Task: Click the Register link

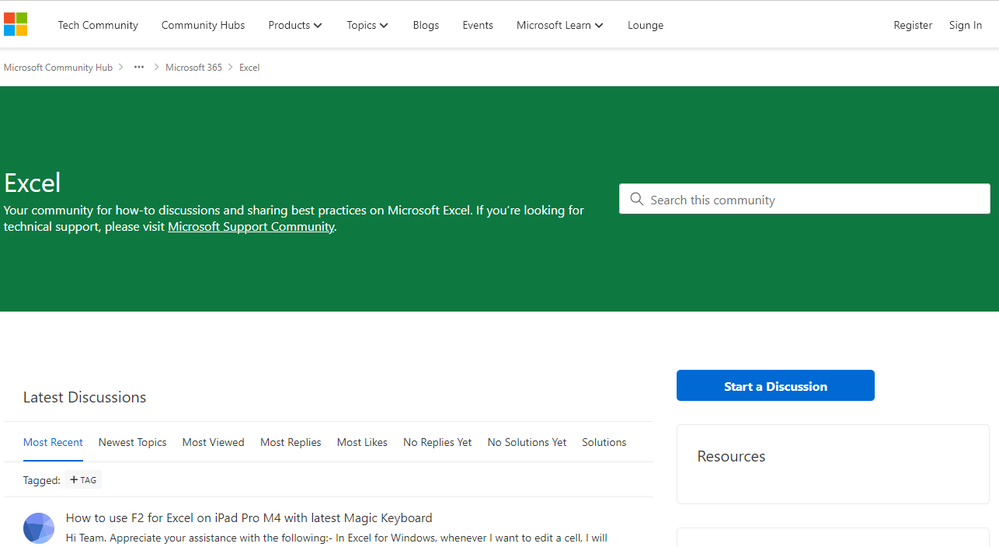Action: (912, 25)
